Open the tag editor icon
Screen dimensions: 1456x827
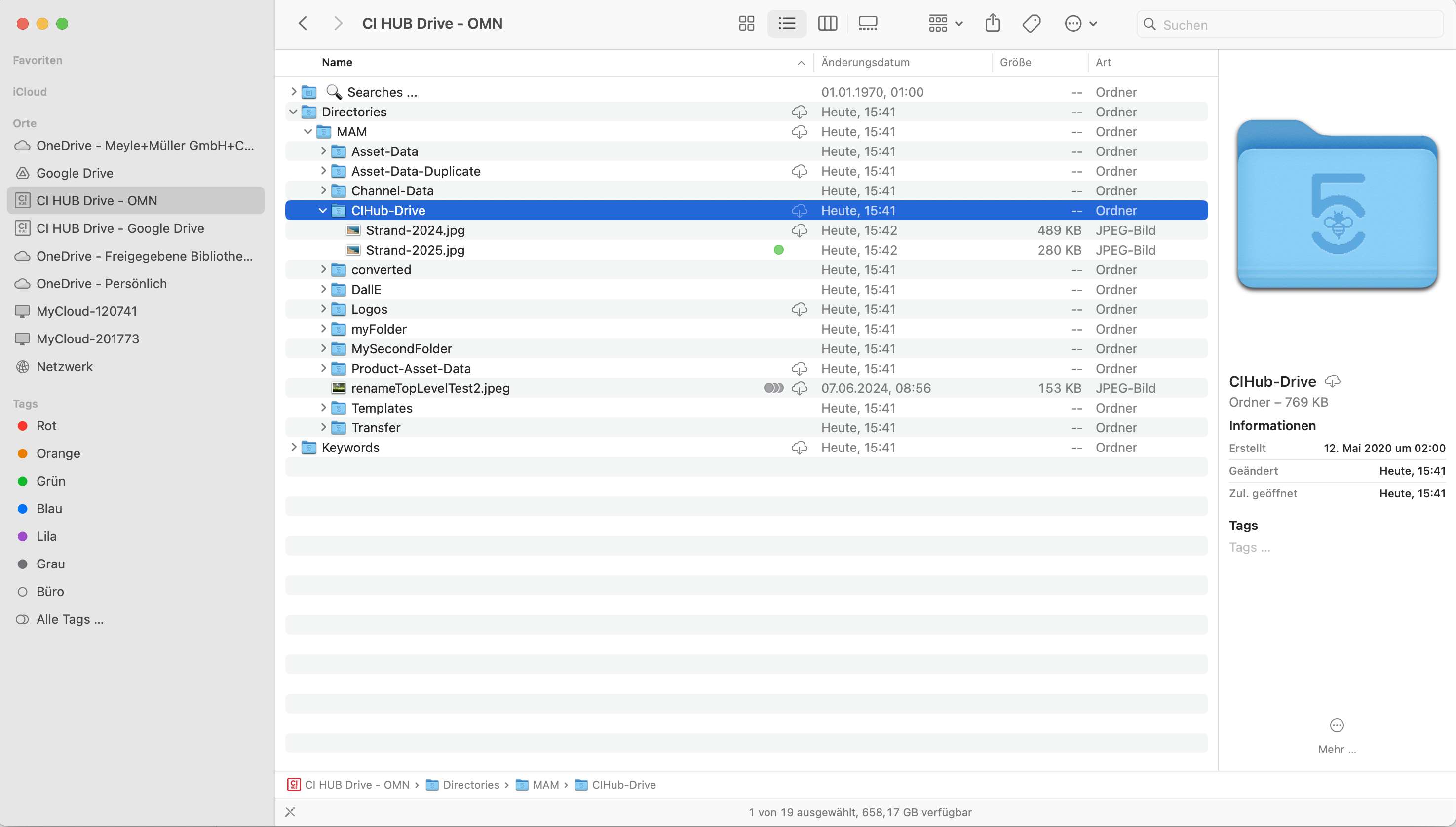coord(1031,23)
